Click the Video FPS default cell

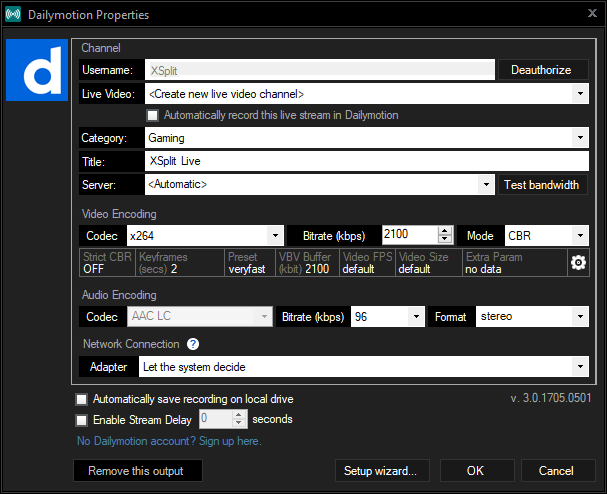367,262
